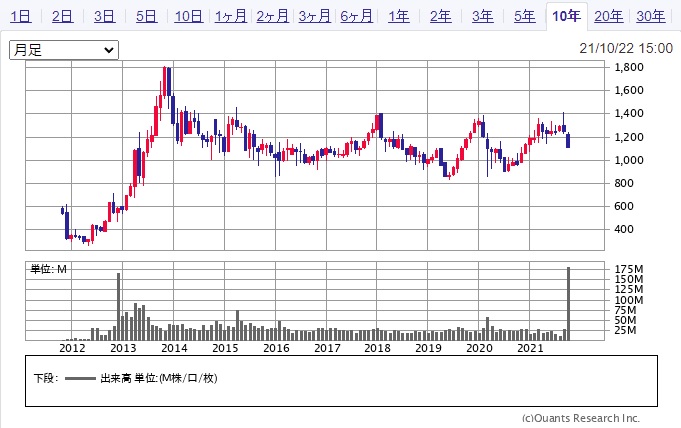Click the 21/10/22 15:00 timestamp

626,48
